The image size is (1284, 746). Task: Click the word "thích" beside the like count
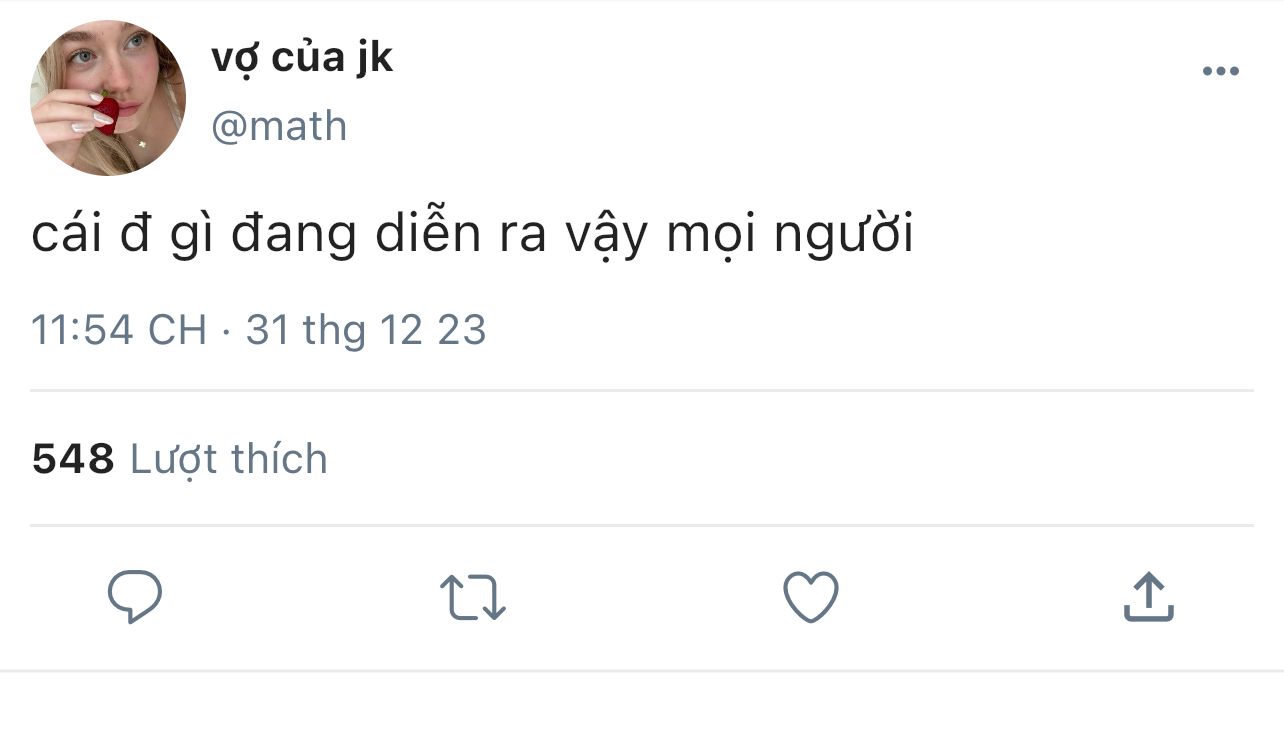(279, 459)
